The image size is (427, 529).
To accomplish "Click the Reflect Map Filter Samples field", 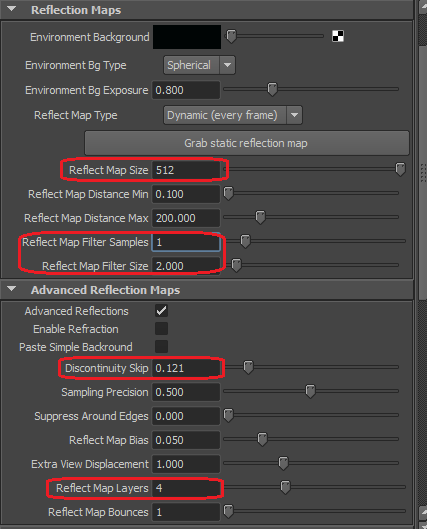I will tap(186, 242).
